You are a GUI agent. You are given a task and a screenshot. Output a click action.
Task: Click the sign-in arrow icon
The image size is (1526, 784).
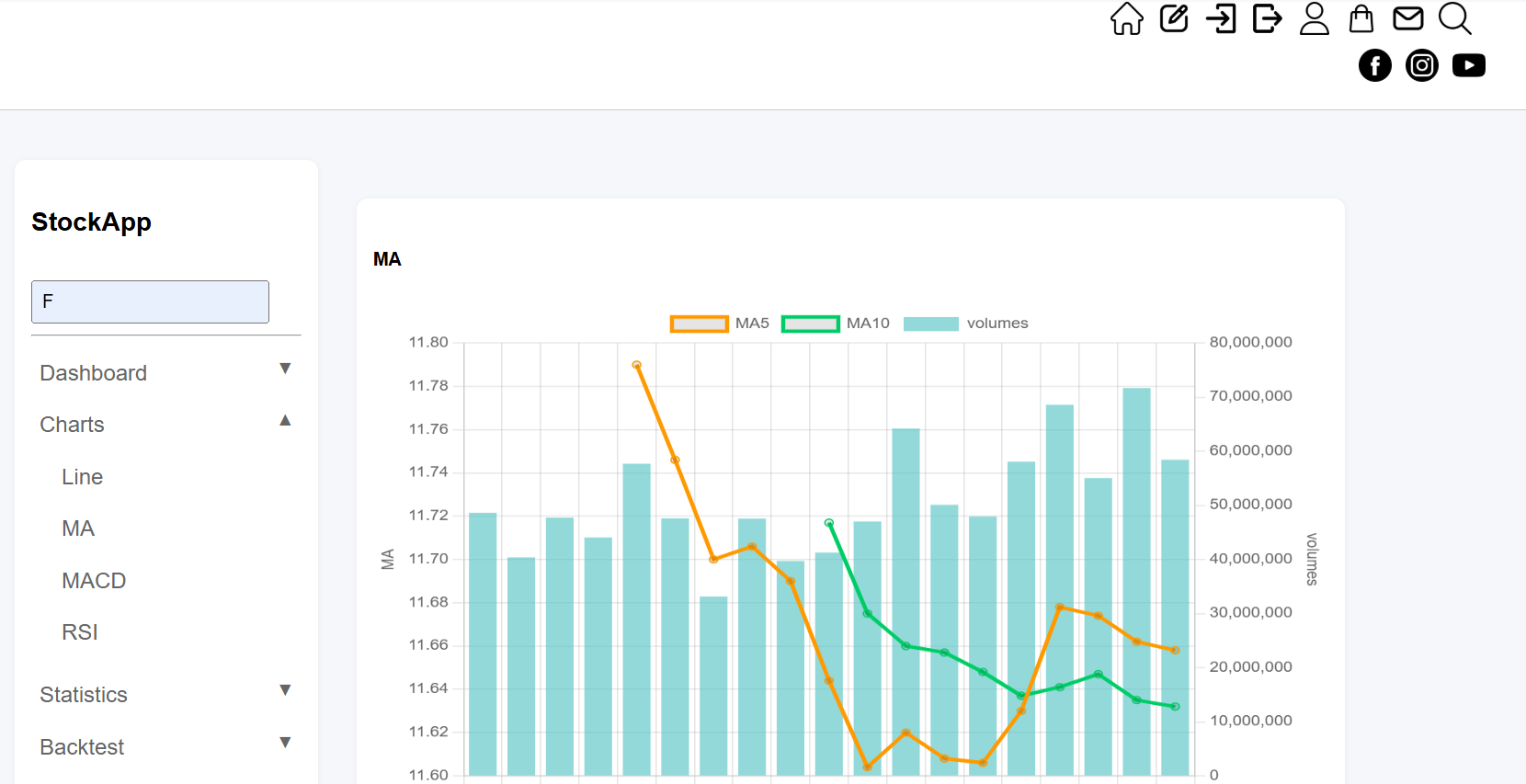pos(1221,18)
